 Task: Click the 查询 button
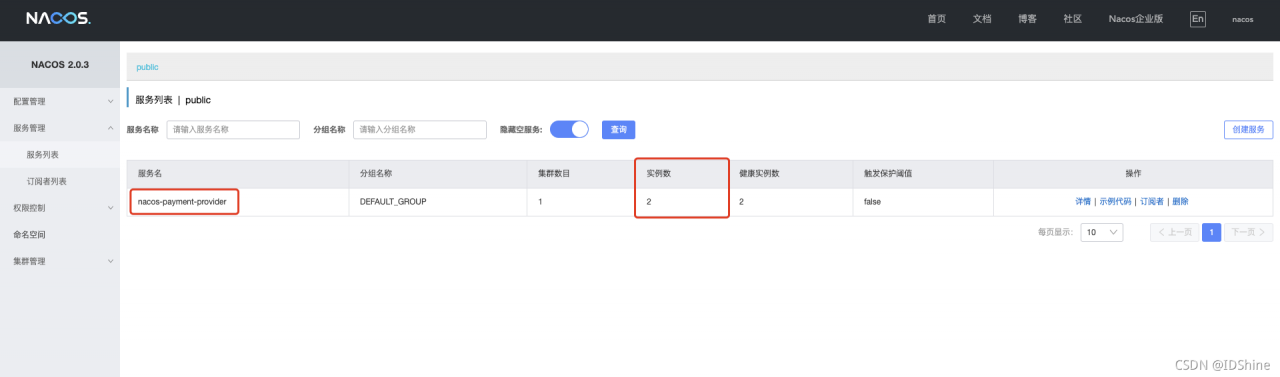point(618,129)
